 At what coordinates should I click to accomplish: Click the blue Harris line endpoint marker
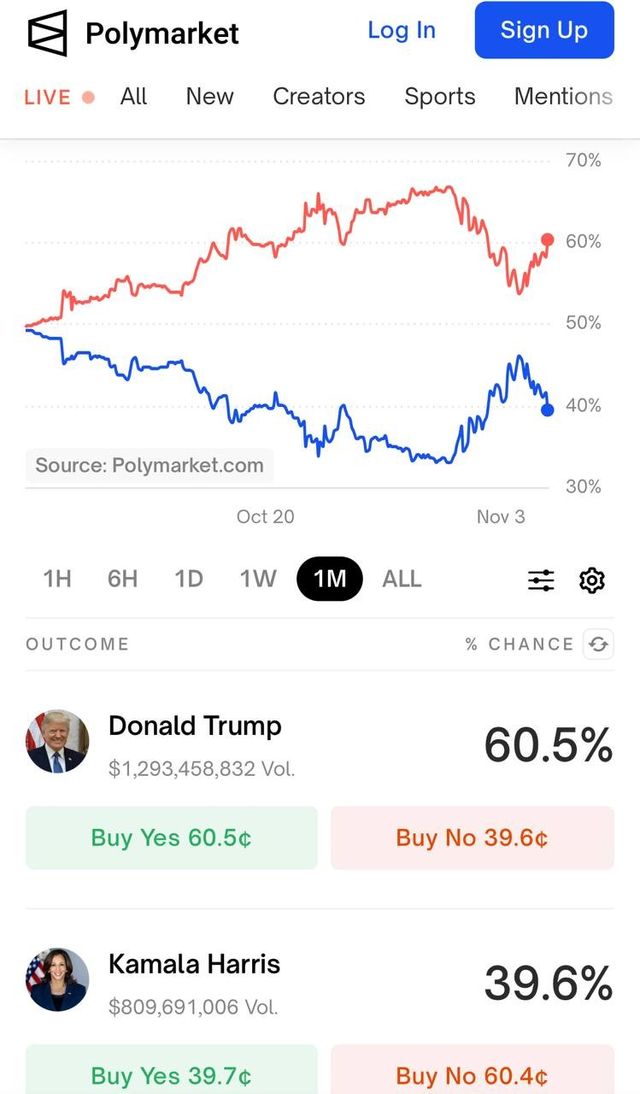click(x=547, y=410)
